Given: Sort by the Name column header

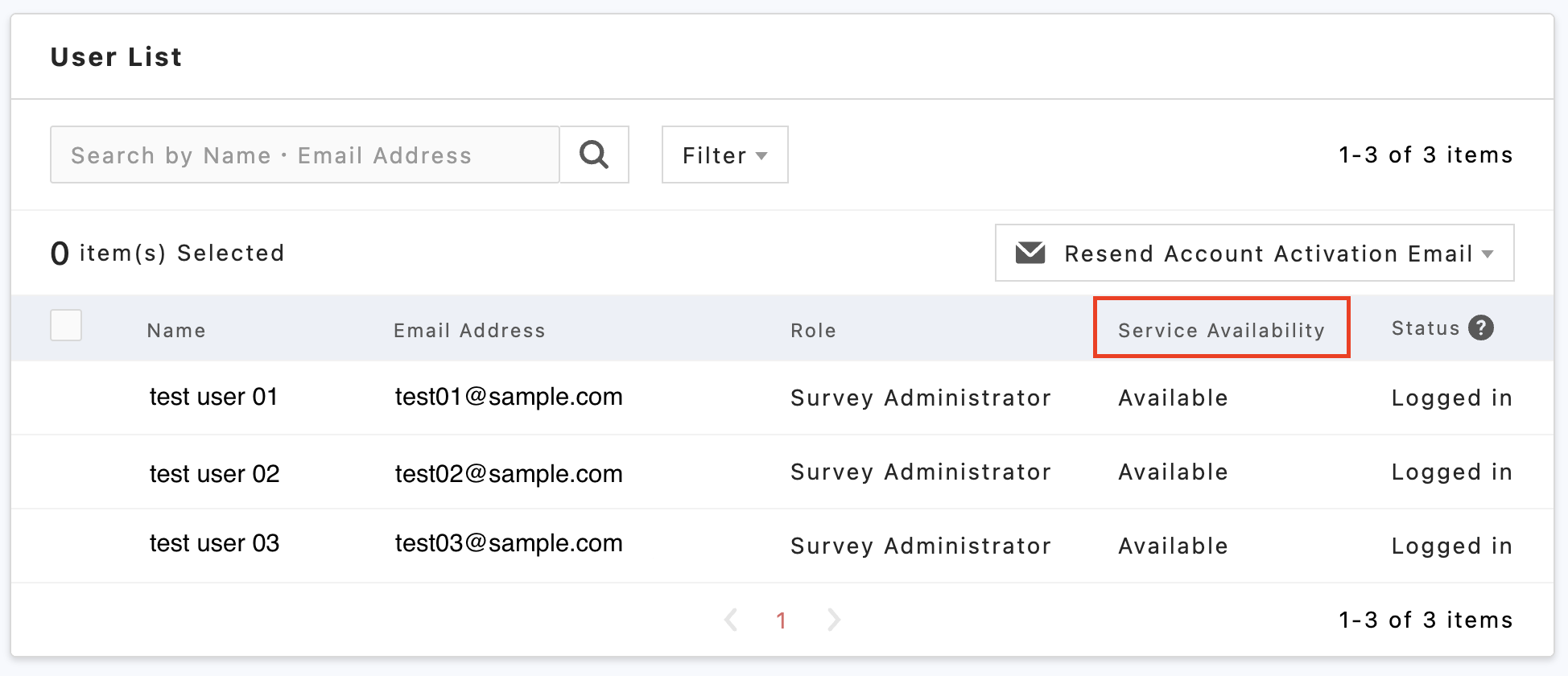Looking at the screenshot, I should tap(176, 331).
